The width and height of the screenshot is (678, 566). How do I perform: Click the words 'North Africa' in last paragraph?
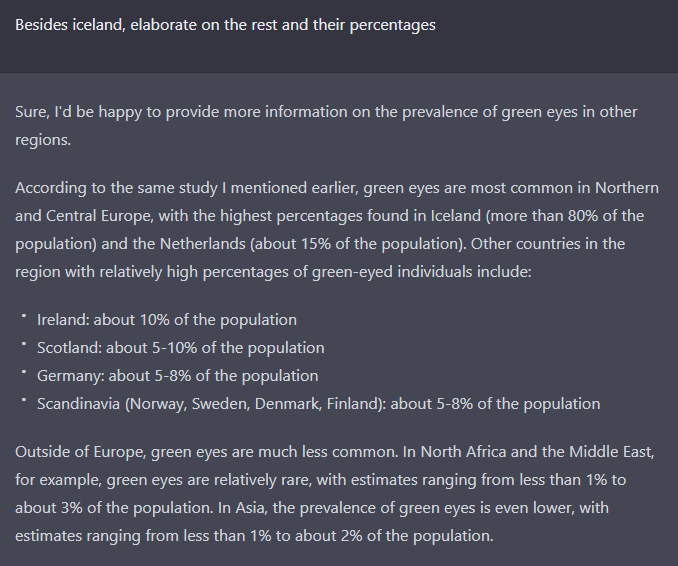[x=463, y=452]
